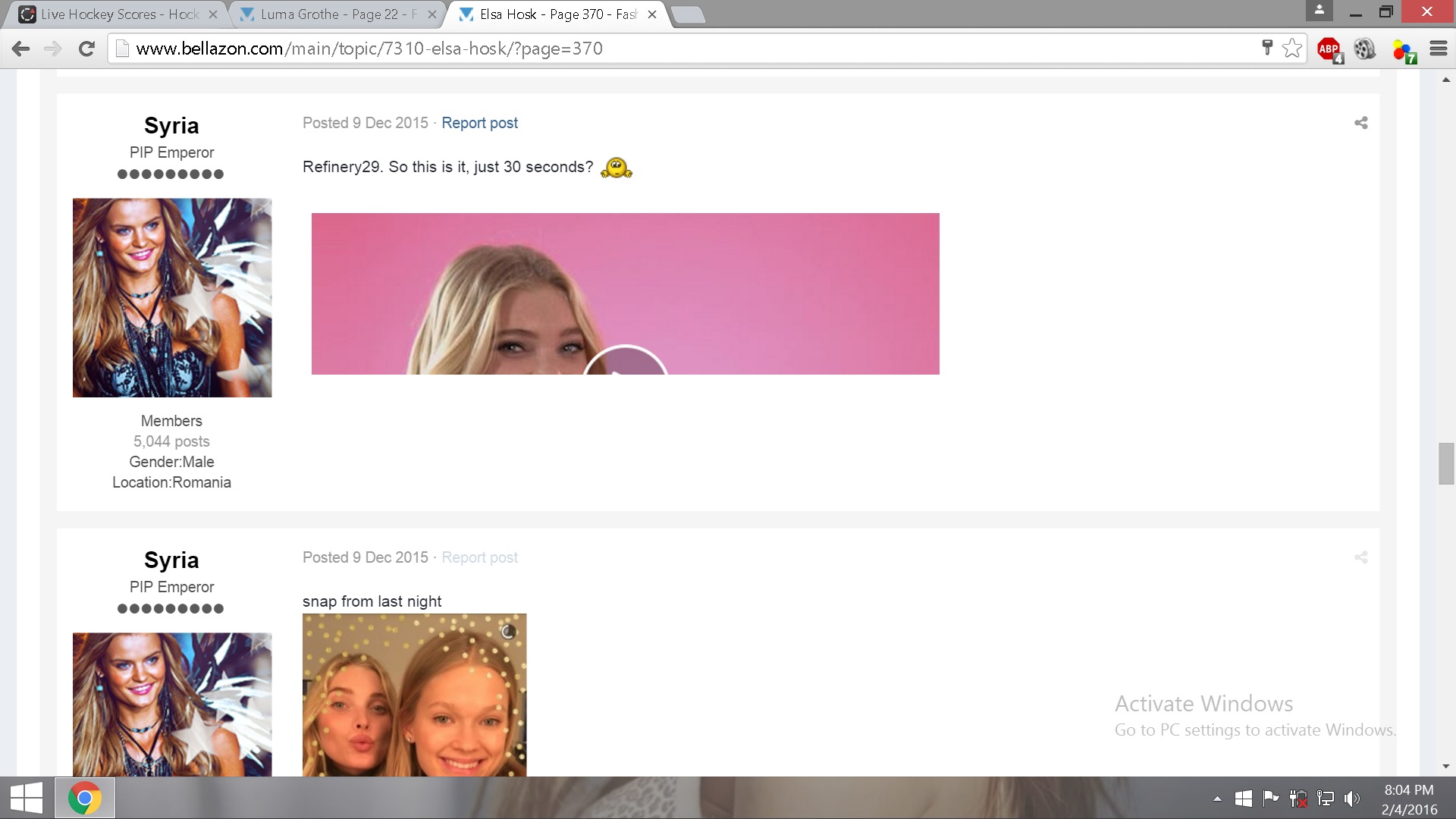Show hidden system tray icons arrow
The width and height of the screenshot is (1456, 819).
point(1217,799)
